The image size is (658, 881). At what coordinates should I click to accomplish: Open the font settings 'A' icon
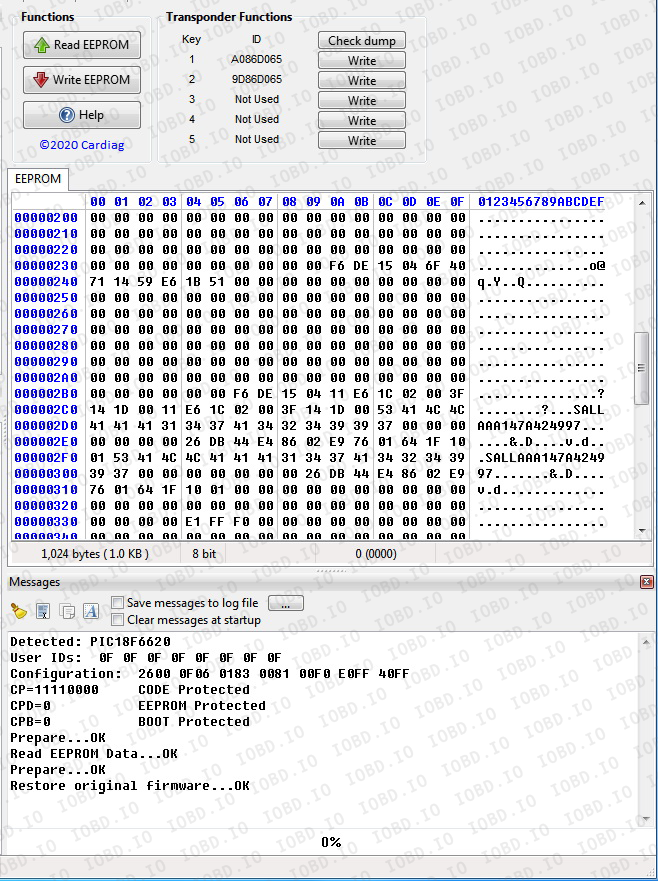coord(90,611)
